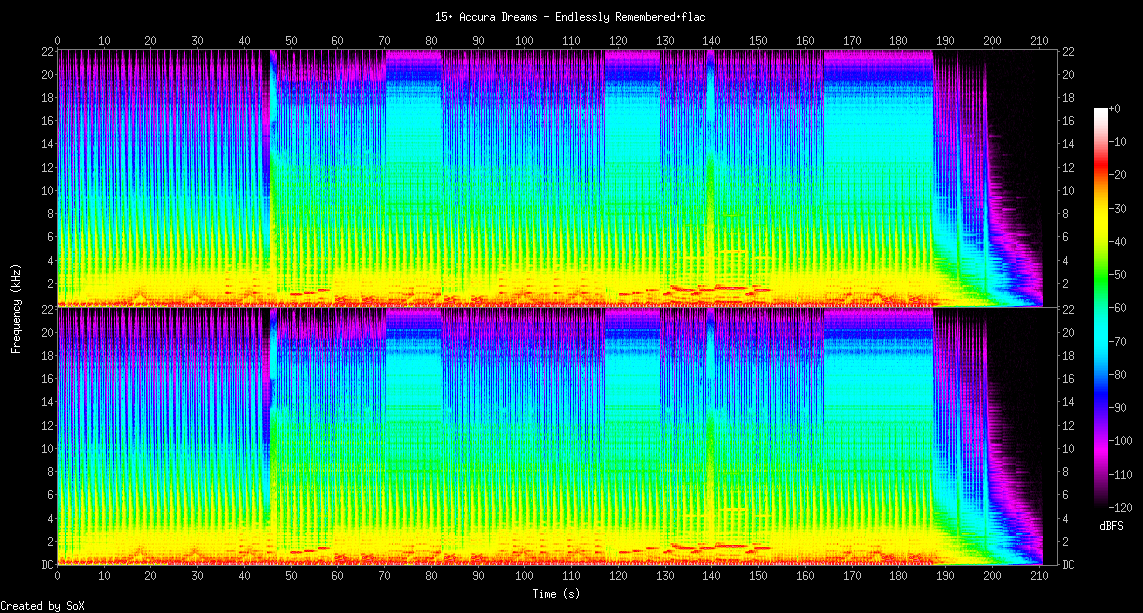This screenshot has width=1143, height=613.
Task: Click the 'DC' label at the bottom-left corner
Action: tap(46, 565)
